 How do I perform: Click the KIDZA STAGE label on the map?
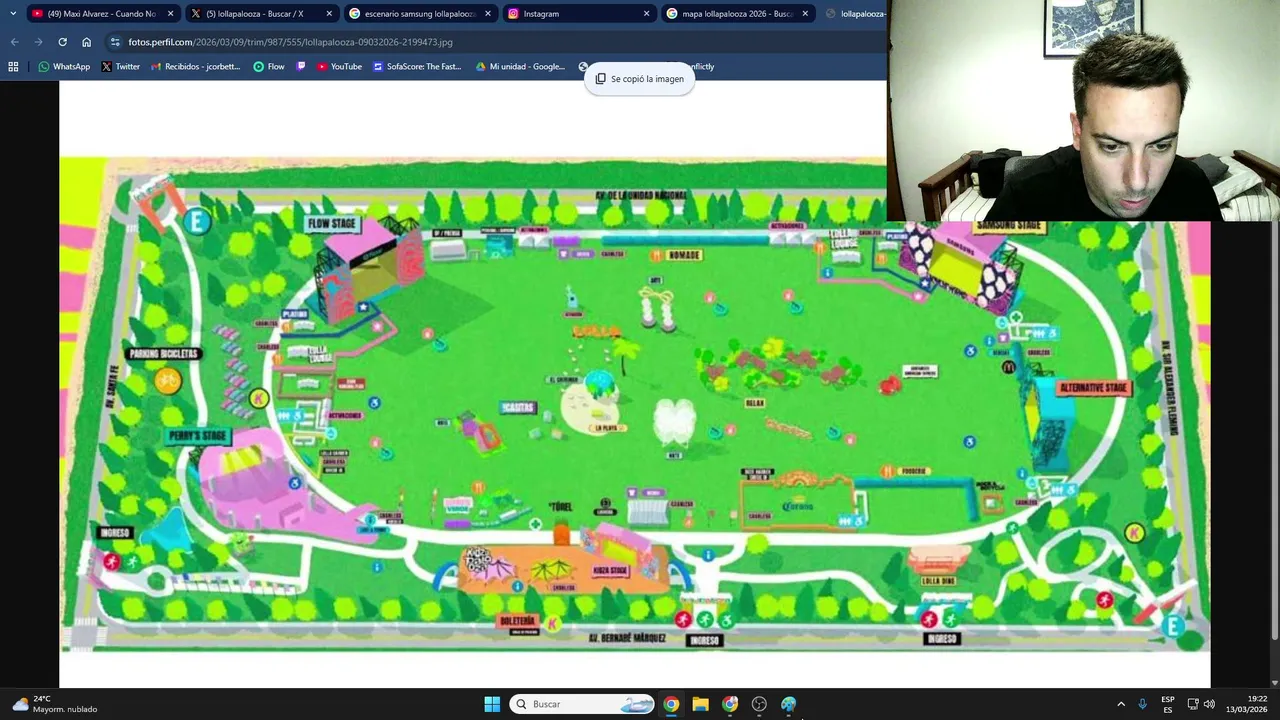[610, 571]
